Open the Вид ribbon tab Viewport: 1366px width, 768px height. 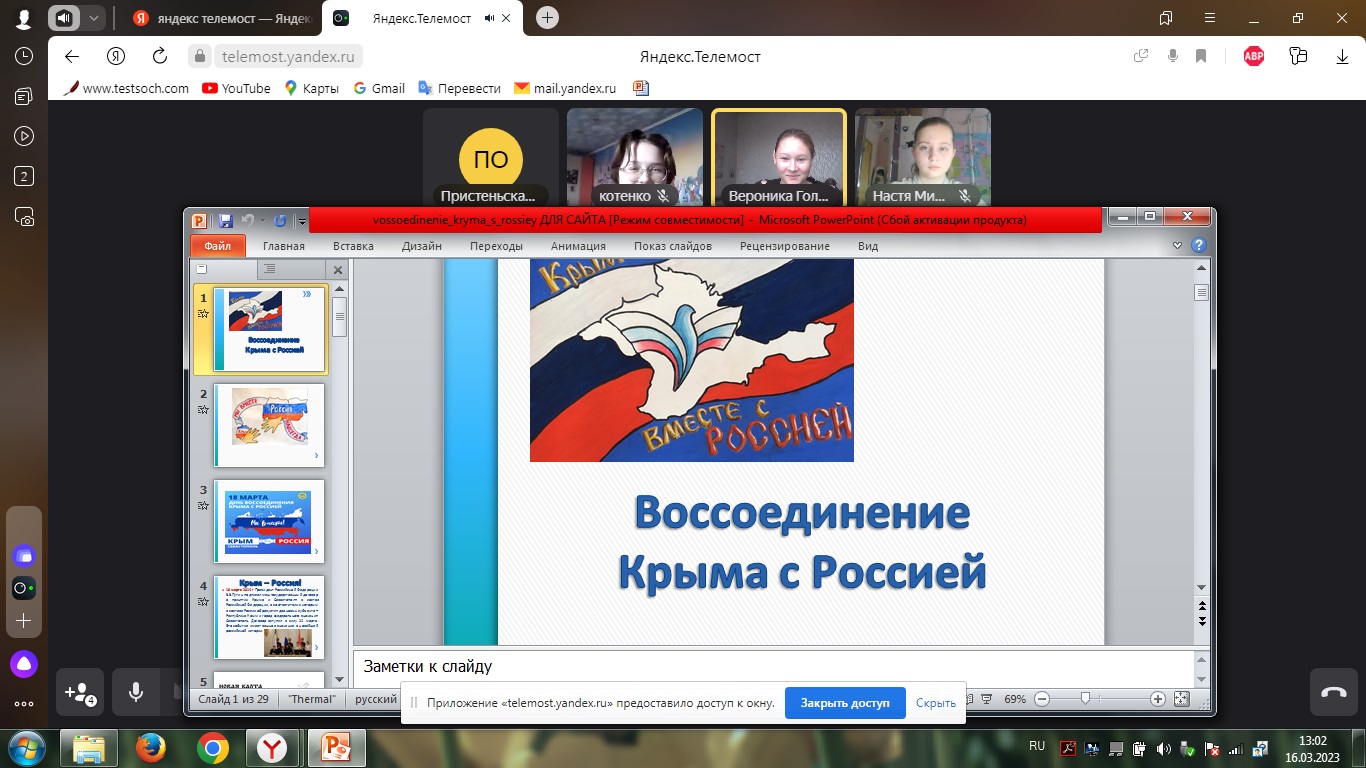(x=868, y=246)
